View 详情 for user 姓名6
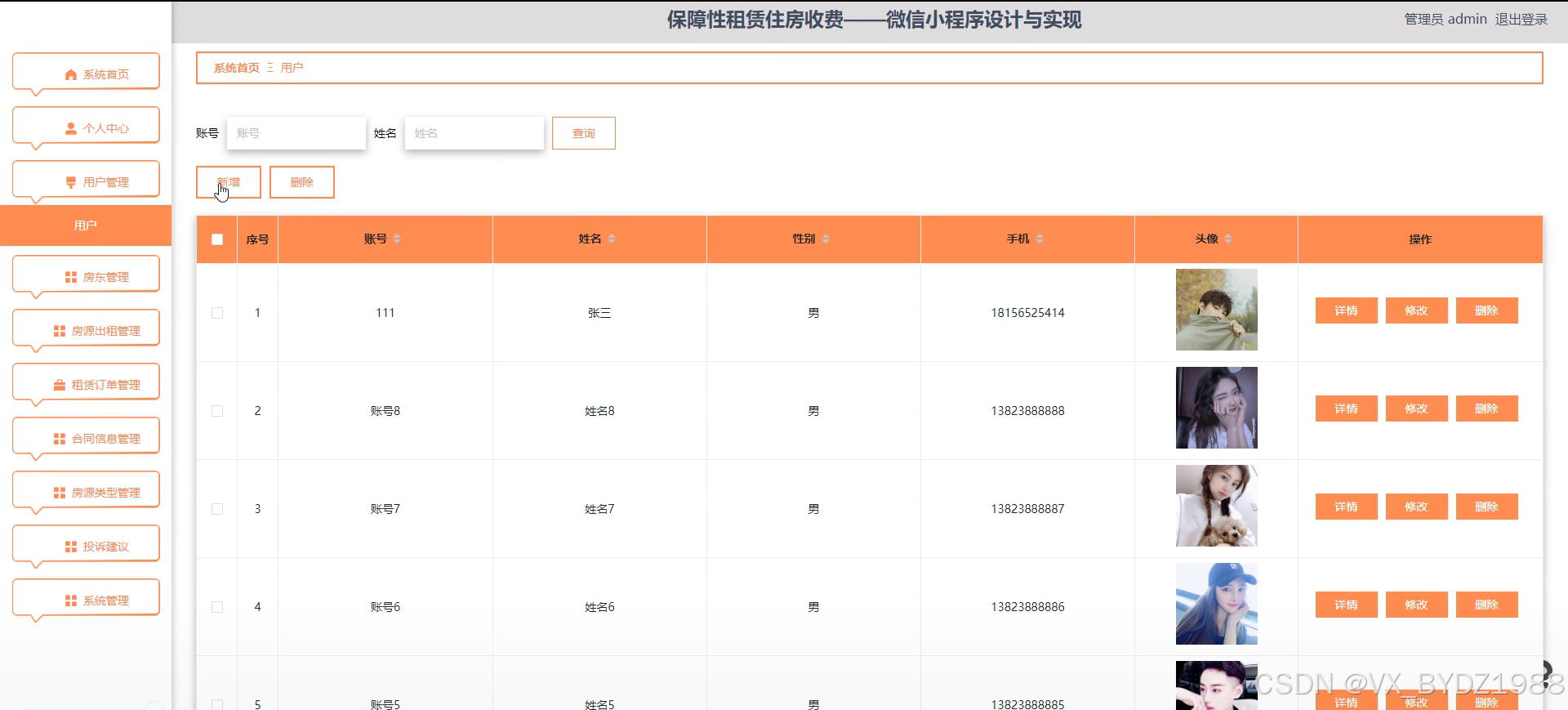 pos(1347,605)
